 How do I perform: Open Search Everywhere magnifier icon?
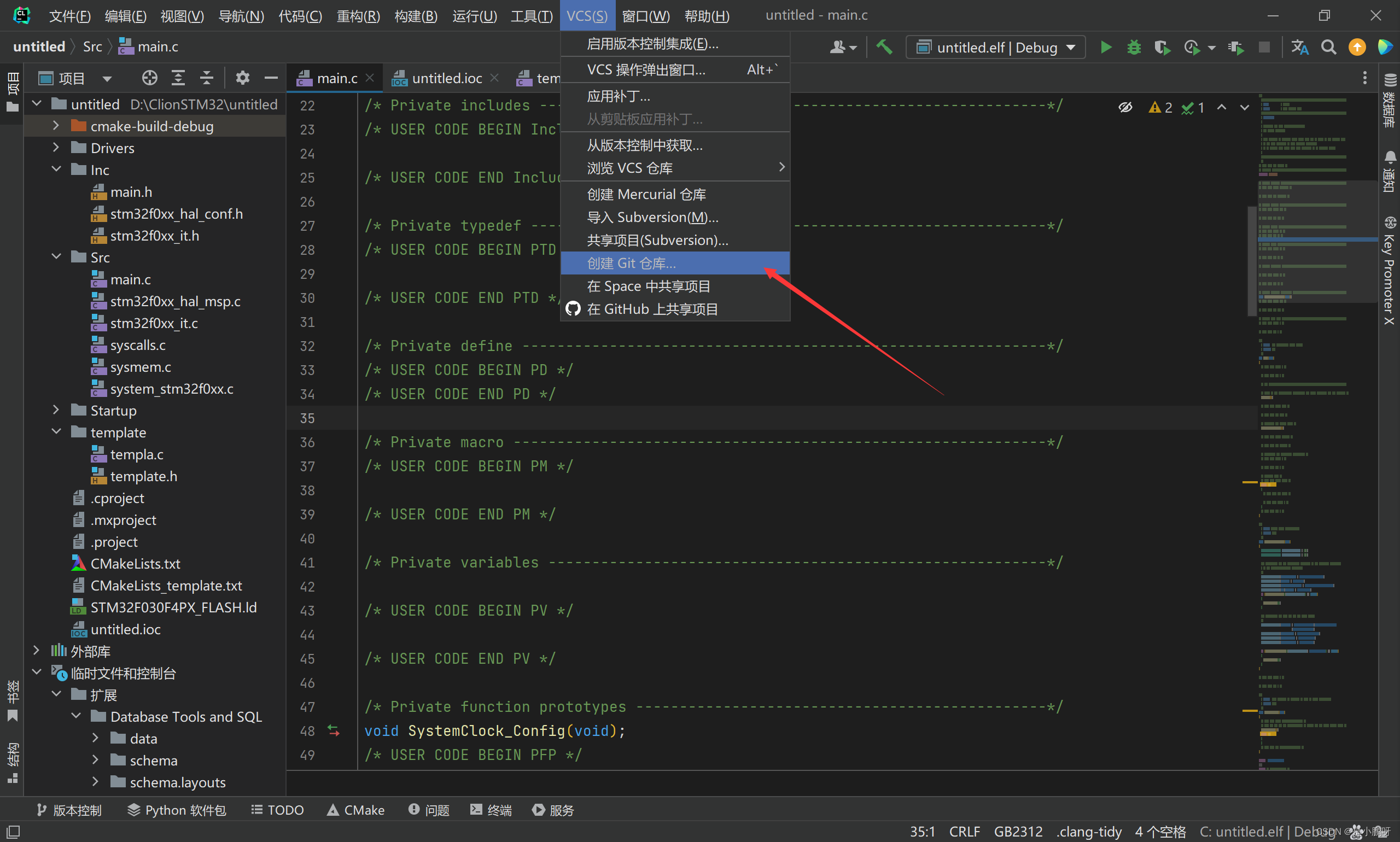coord(1328,47)
